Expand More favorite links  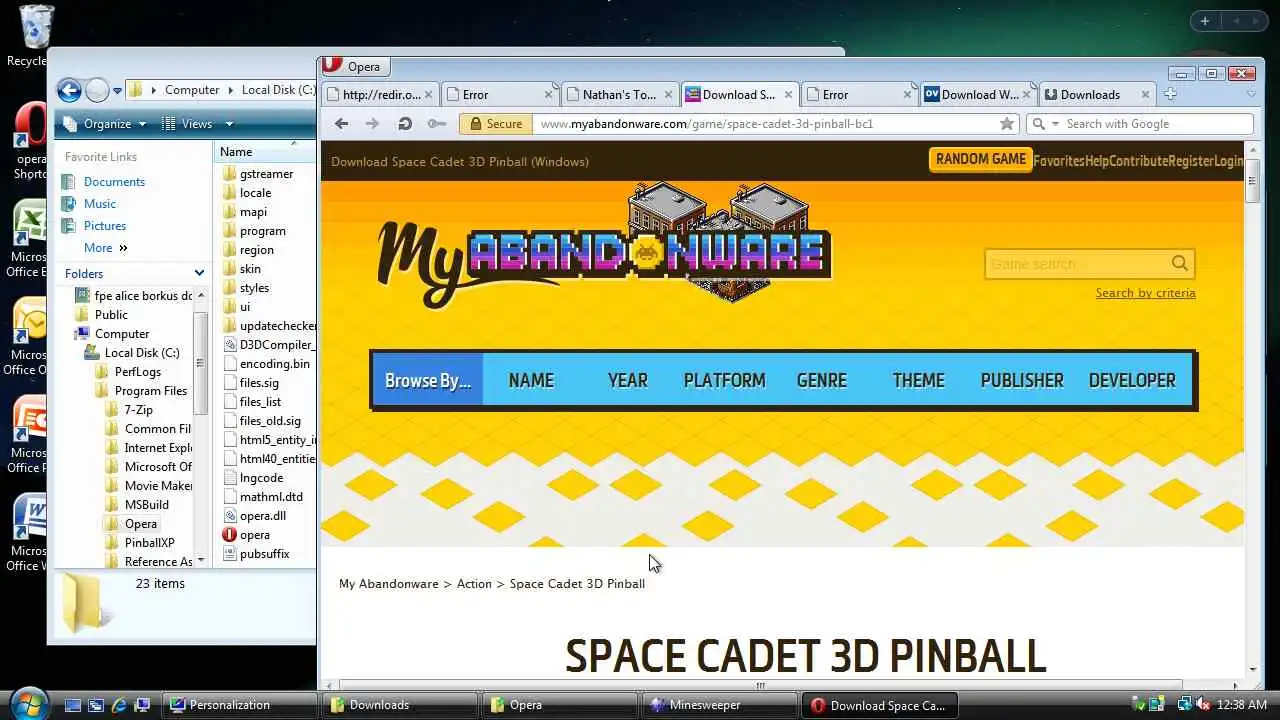(106, 248)
